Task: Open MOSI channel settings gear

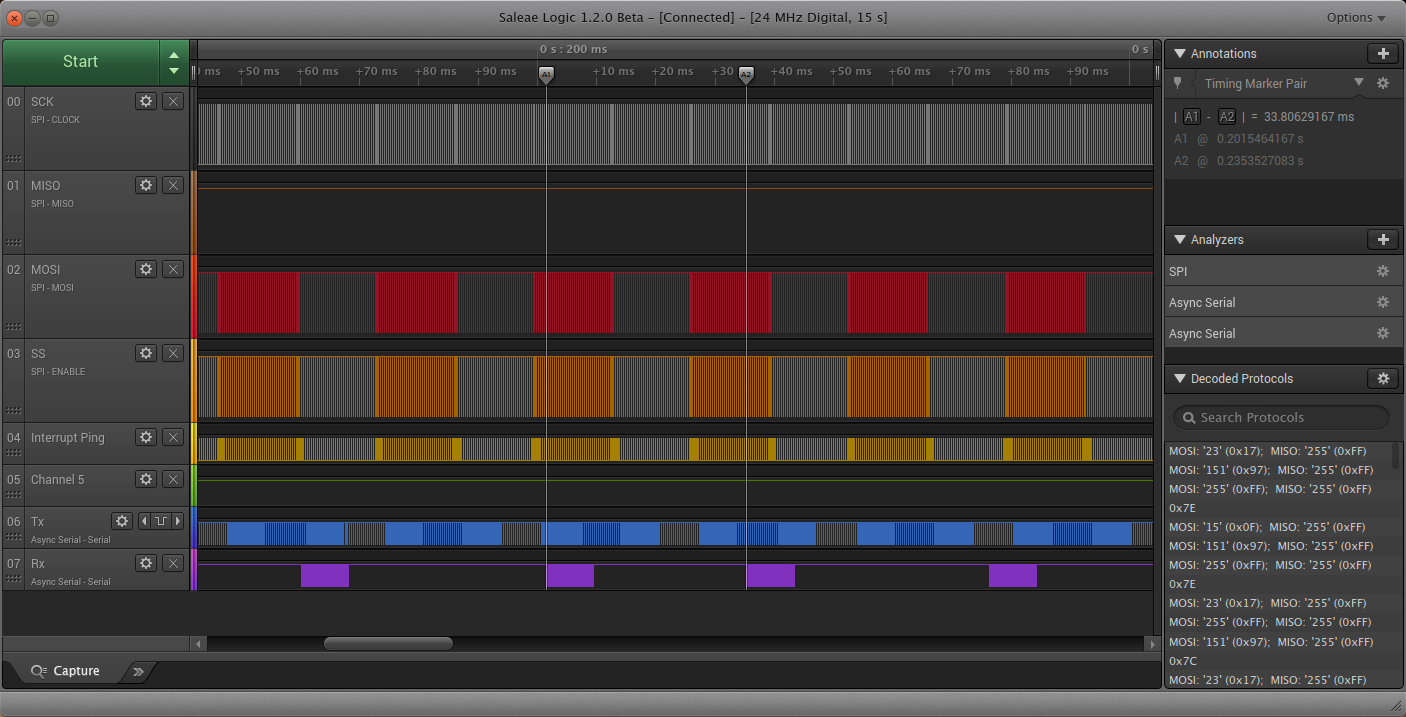Action: tap(146, 269)
